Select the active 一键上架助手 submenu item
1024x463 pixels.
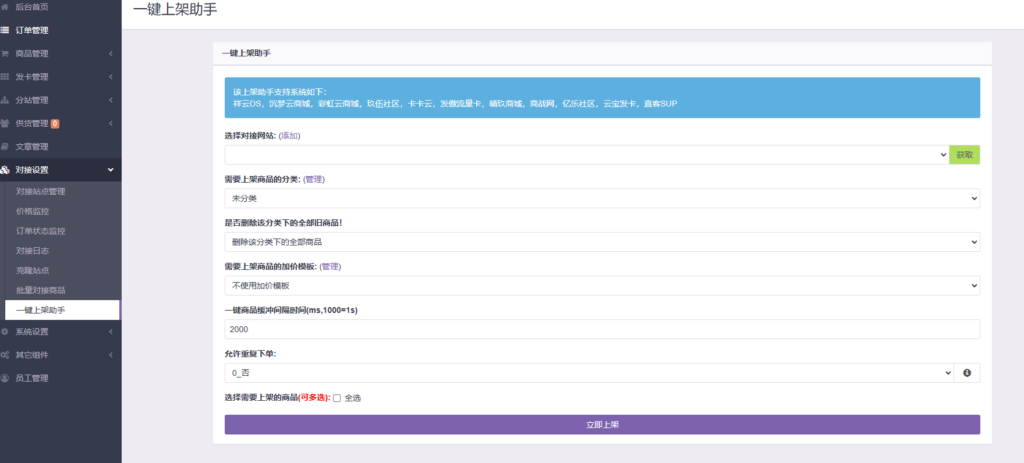[x=62, y=310]
